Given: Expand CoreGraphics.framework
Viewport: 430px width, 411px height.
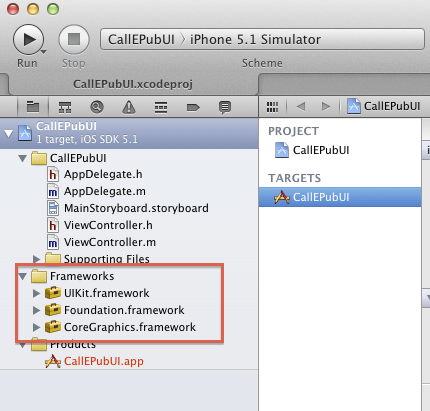Looking at the screenshot, I should pyautogui.click(x=36, y=327).
